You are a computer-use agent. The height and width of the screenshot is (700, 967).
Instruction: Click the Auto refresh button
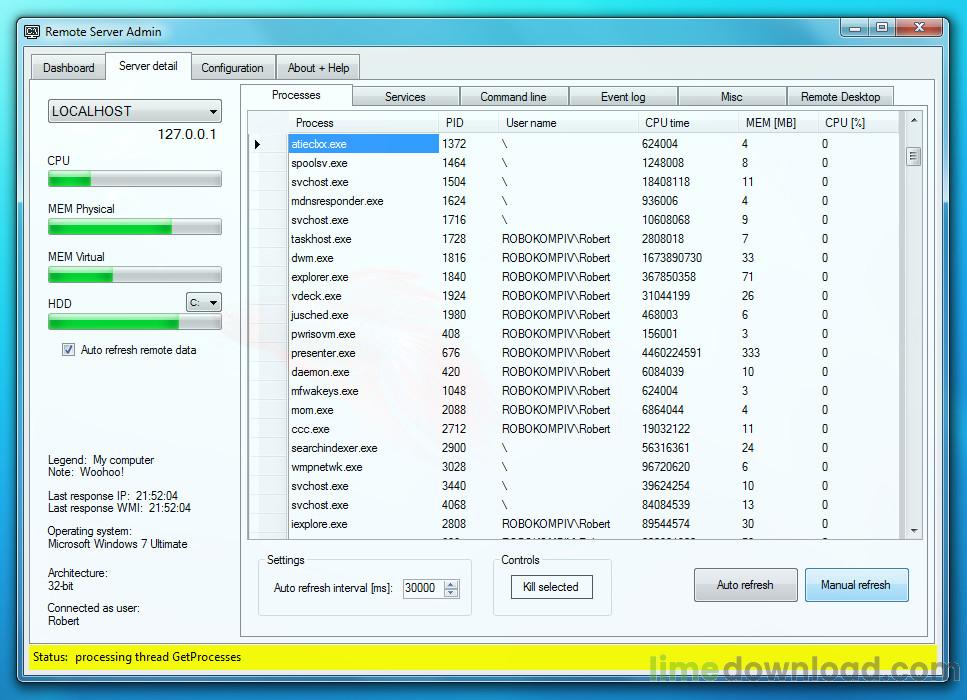(x=746, y=585)
